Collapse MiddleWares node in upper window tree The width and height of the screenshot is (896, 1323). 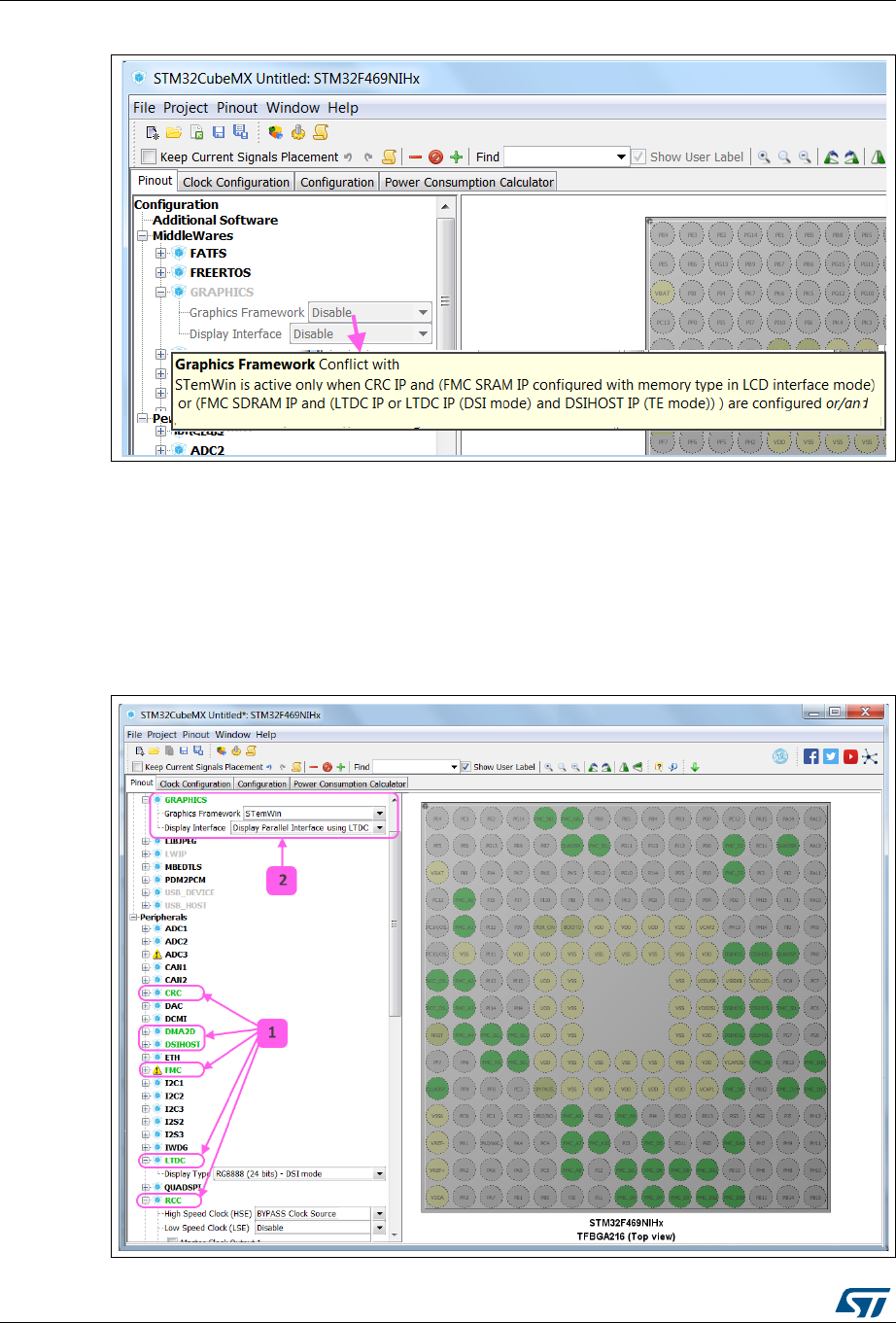coord(143,236)
